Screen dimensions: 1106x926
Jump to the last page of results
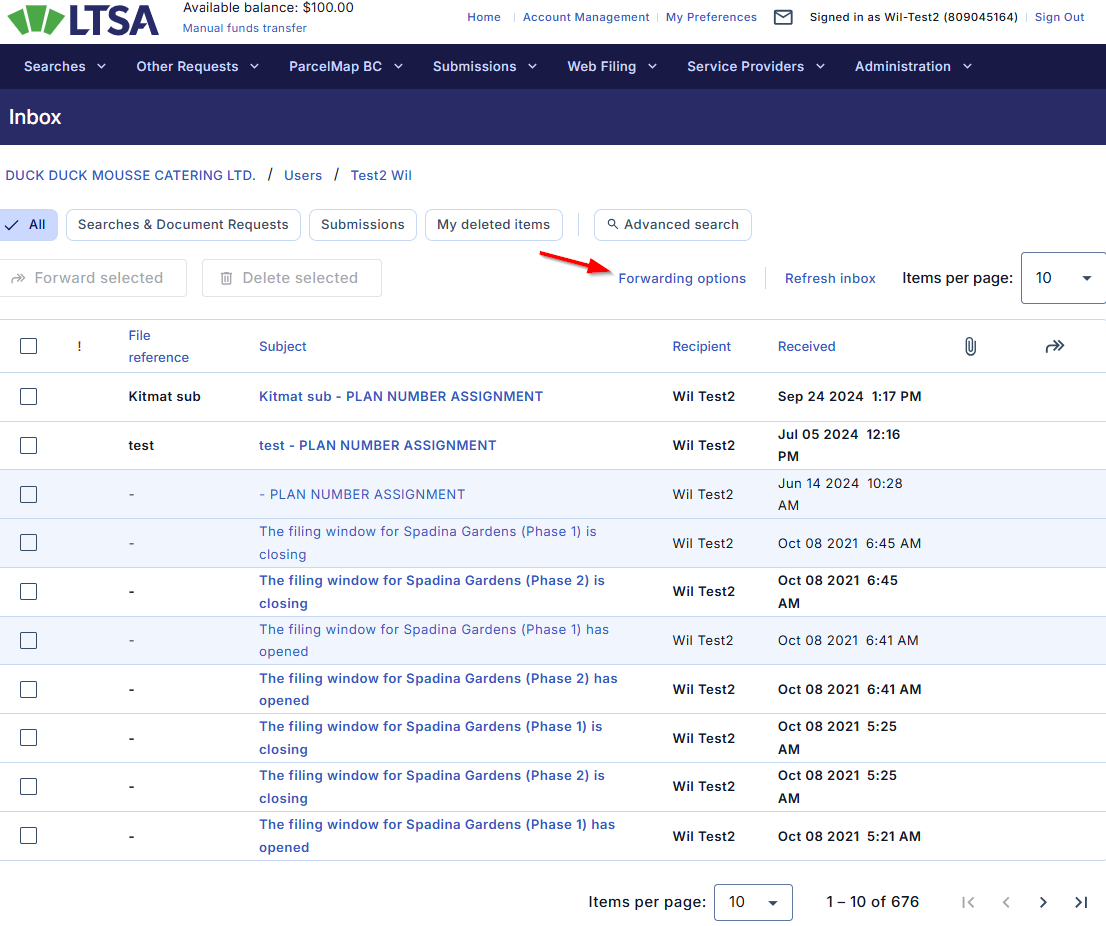click(1081, 902)
